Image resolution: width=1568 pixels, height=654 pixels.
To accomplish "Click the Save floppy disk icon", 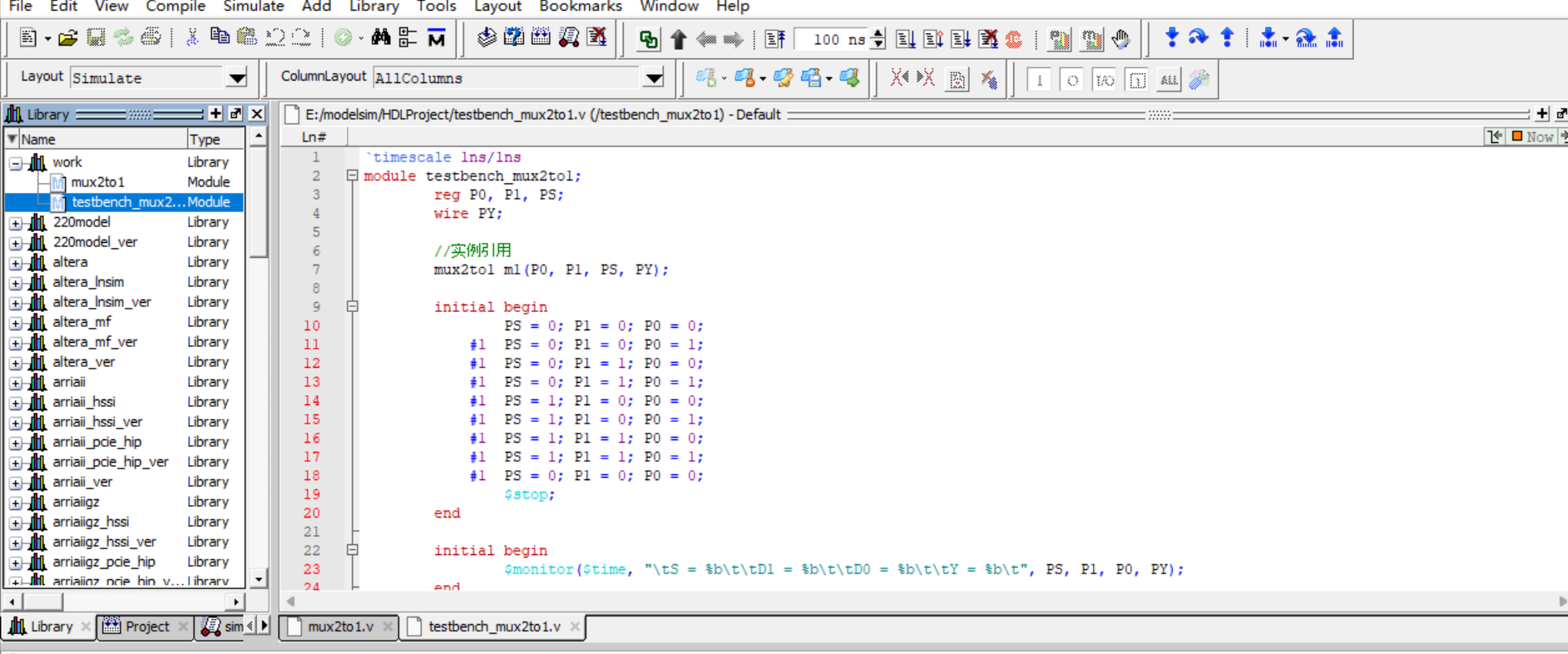I will (96, 38).
